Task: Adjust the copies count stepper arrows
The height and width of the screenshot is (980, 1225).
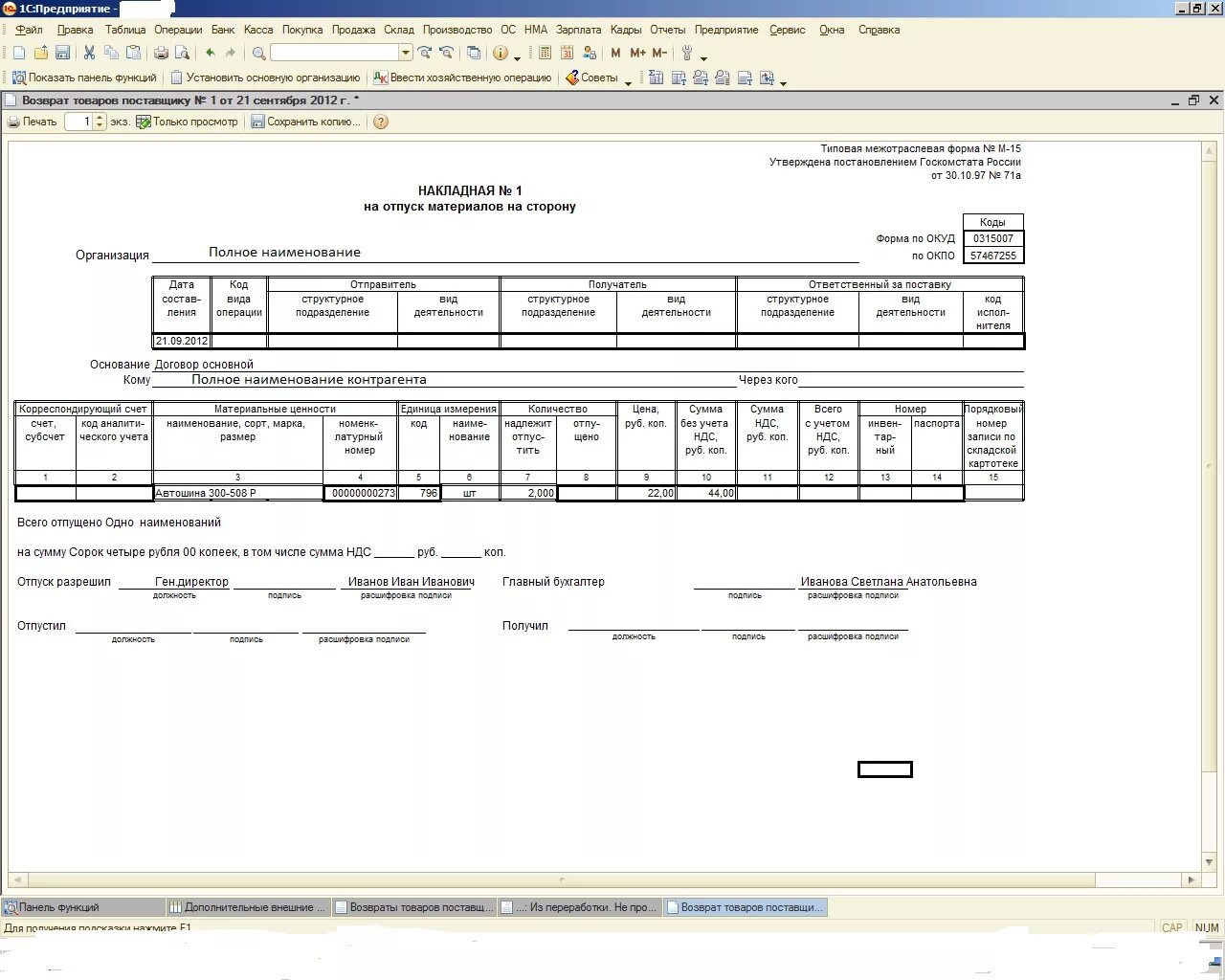Action: [x=100, y=122]
